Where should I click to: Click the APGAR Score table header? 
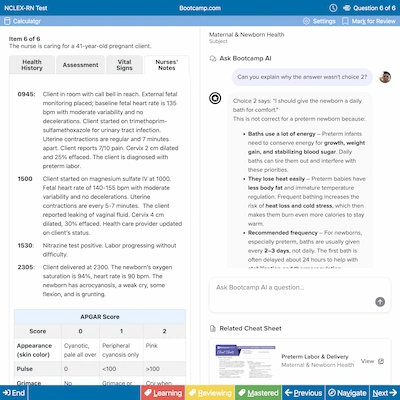[x=100, y=317]
